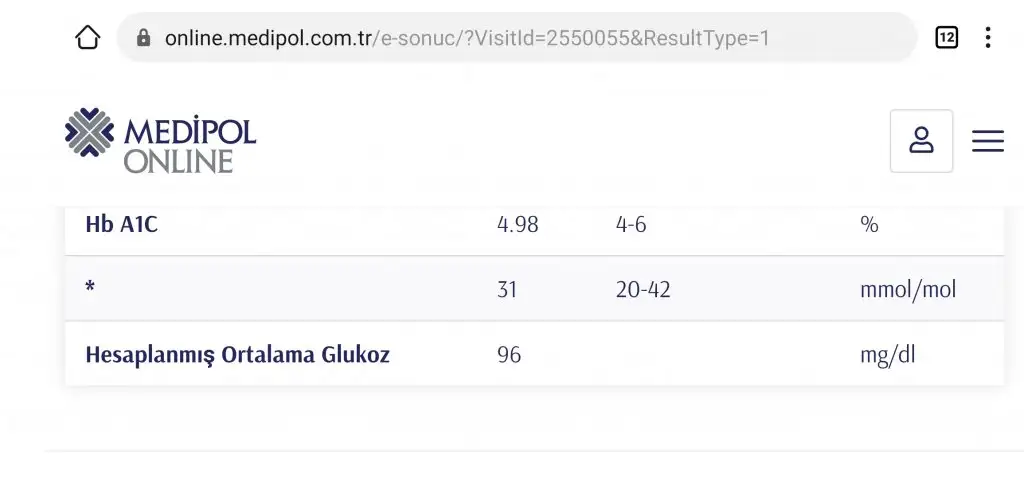Select the 31 result value
Image resolution: width=1024 pixels, height=479 pixels.
507,289
